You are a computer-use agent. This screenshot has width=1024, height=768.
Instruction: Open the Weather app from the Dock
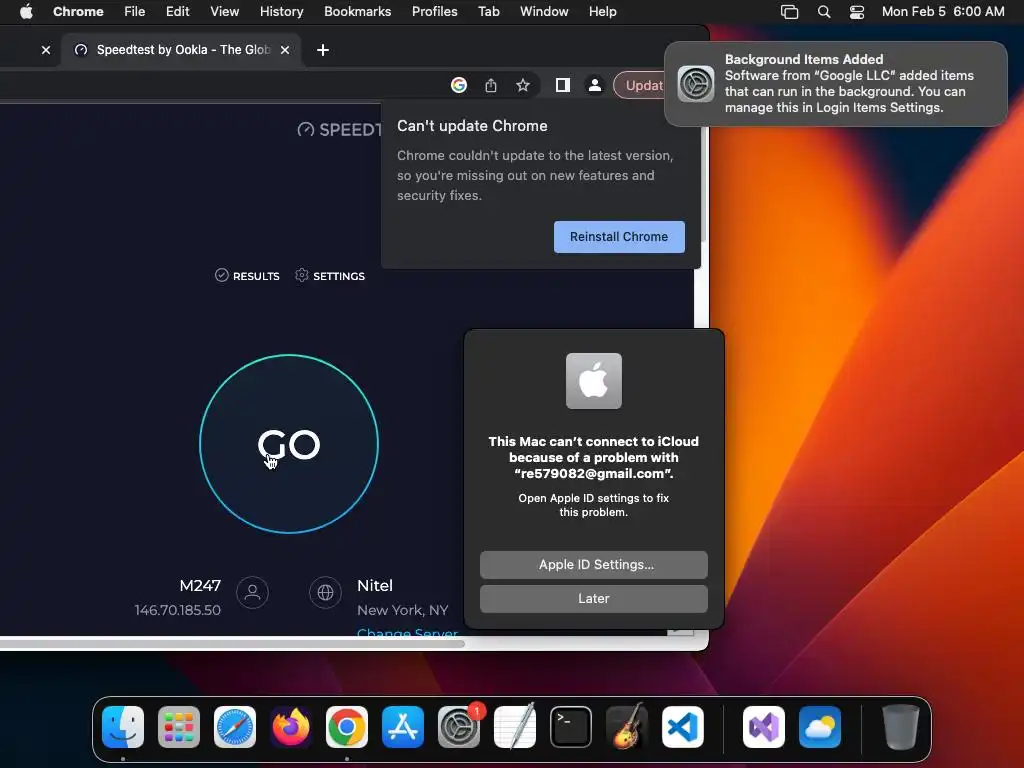820,727
